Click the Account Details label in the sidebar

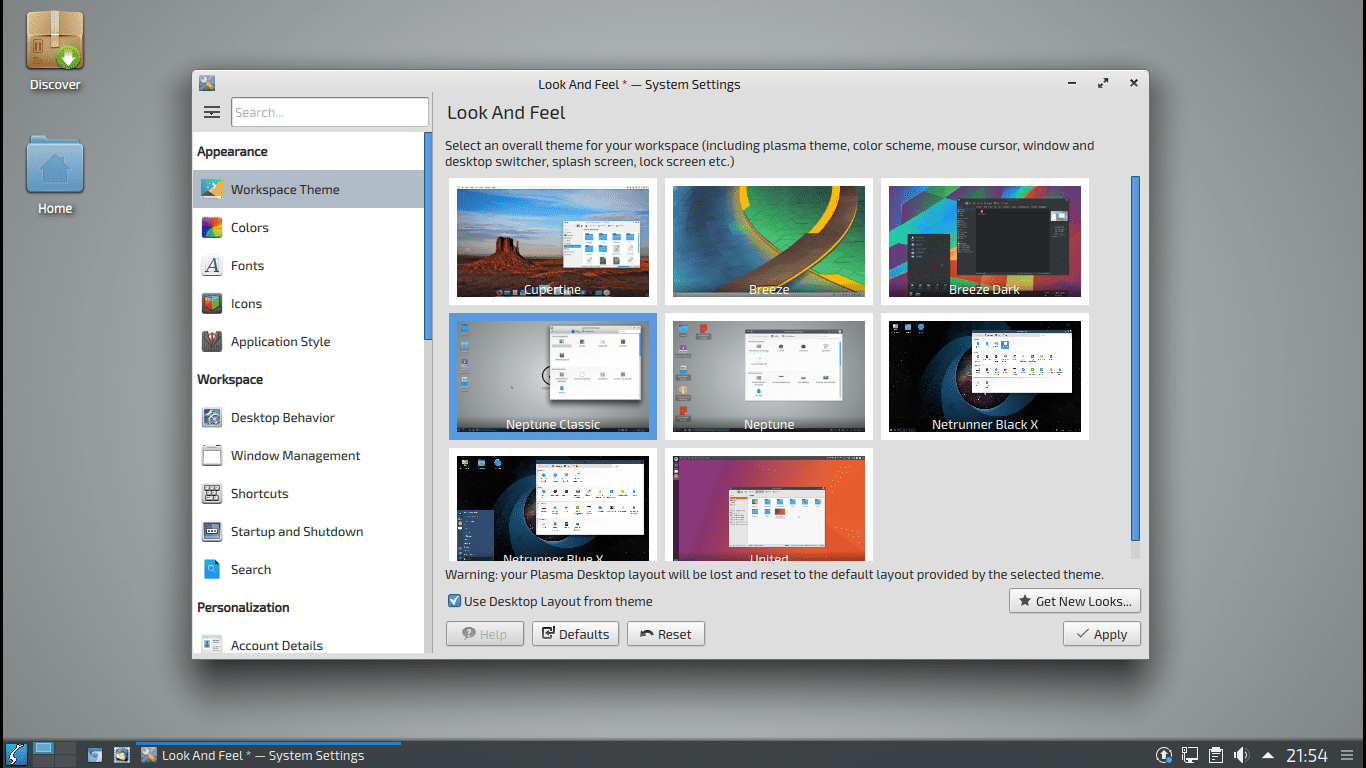point(277,645)
